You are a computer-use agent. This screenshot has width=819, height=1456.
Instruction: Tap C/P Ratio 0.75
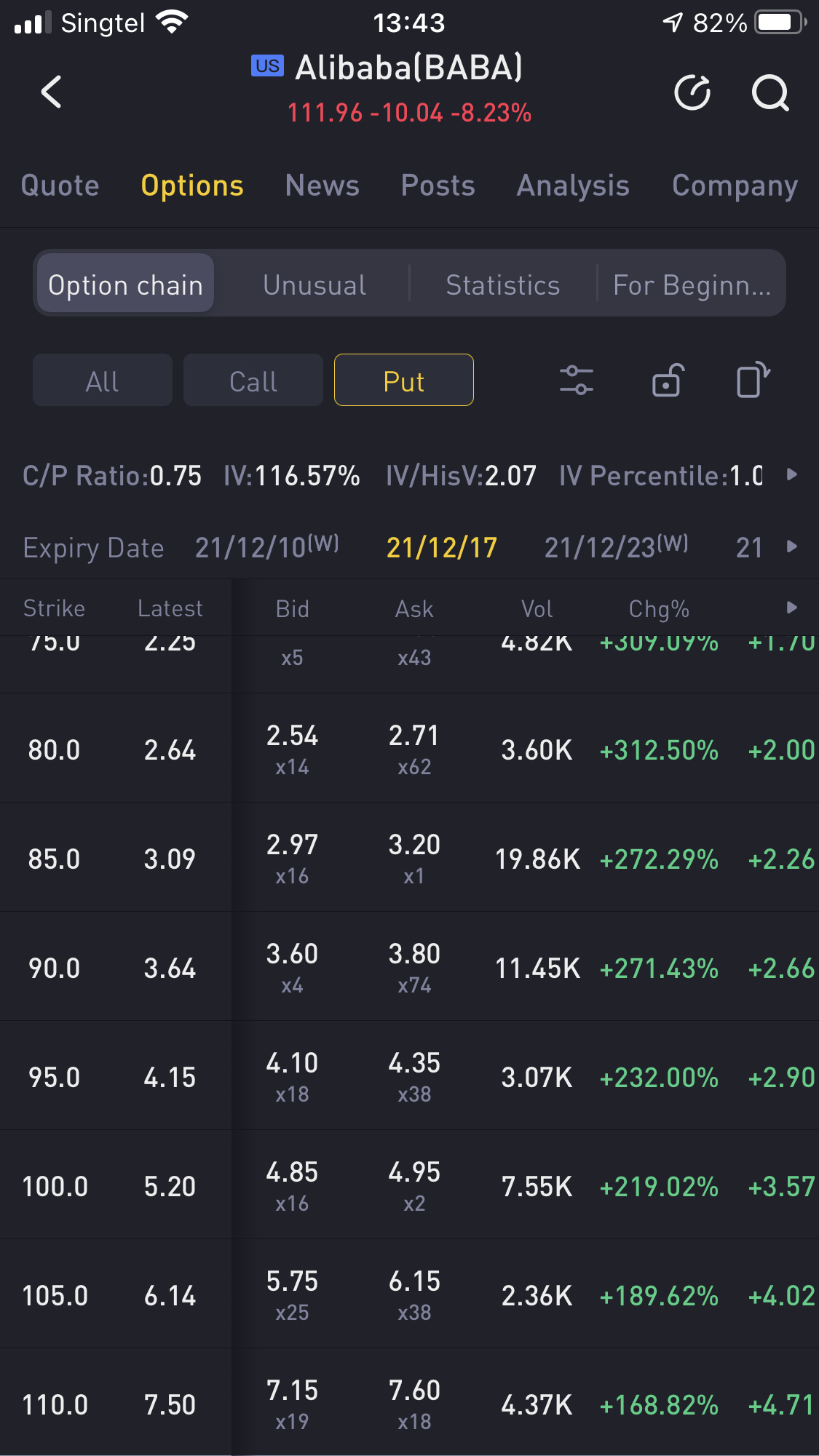point(112,476)
